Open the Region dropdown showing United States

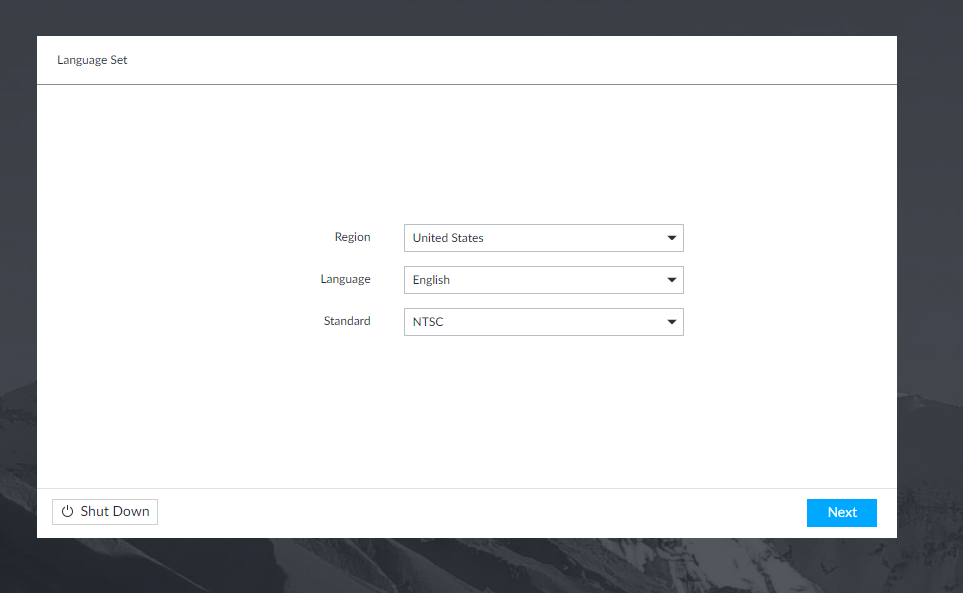tap(544, 238)
